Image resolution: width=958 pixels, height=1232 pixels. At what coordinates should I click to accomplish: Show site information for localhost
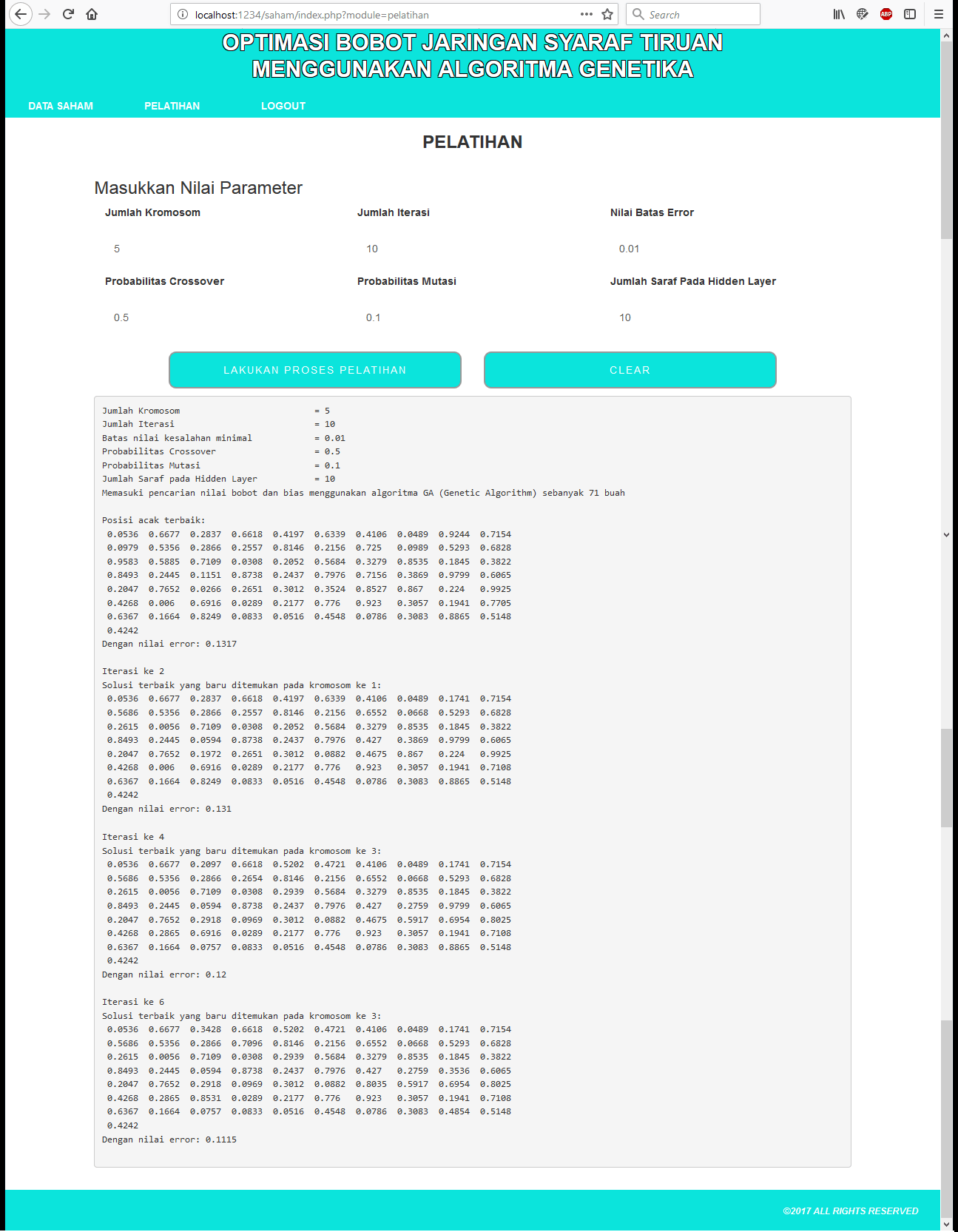click(183, 14)
